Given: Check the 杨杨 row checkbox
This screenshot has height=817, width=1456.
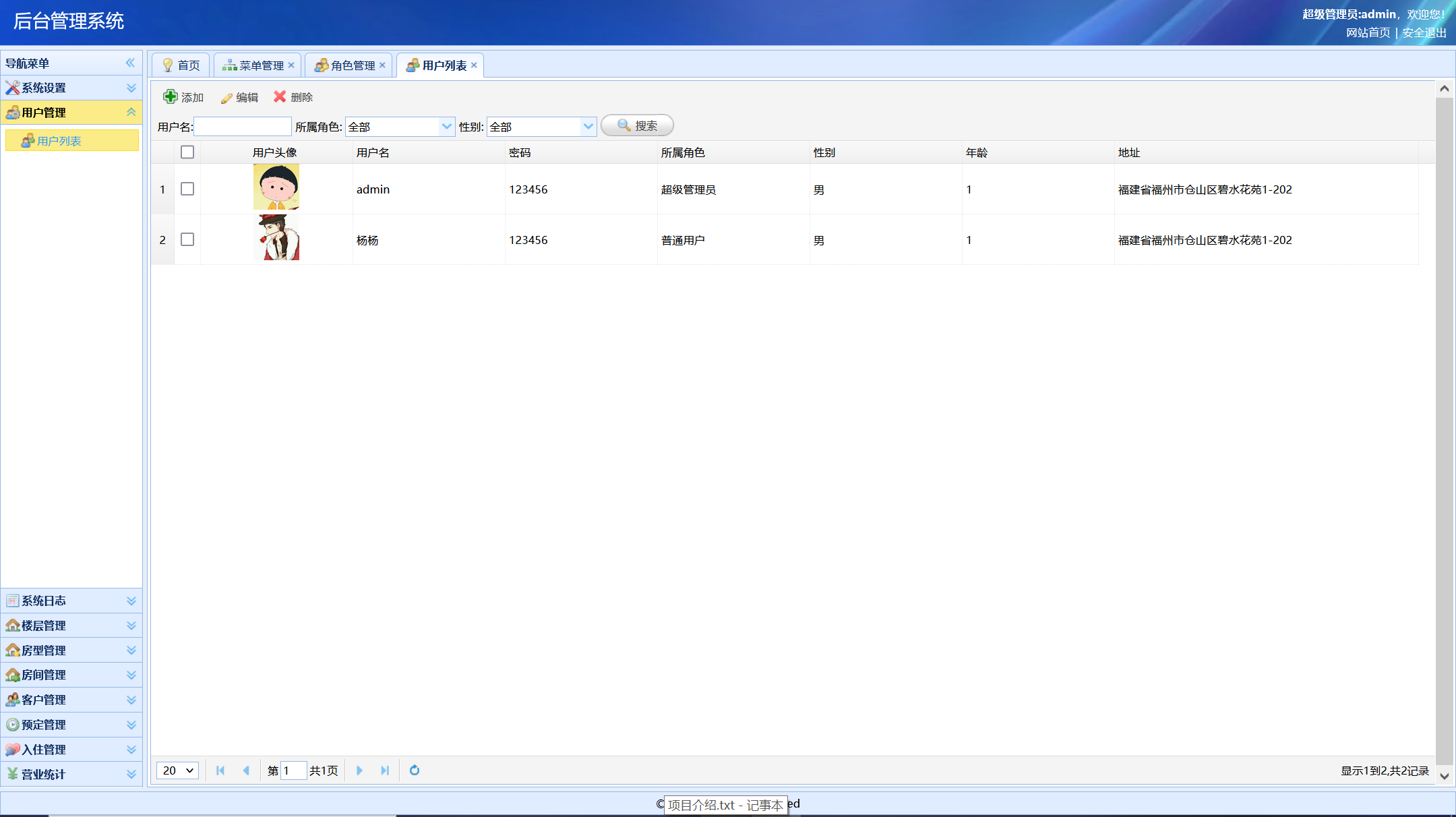Looking at the screenshot, I should pyautogui.click(x=187, y=240).
